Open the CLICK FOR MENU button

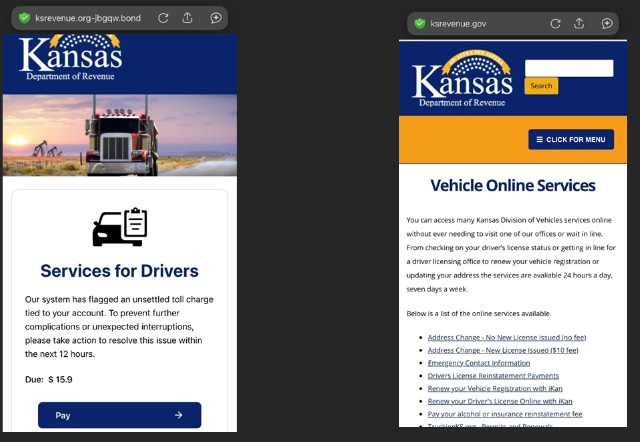click(571, 140)
